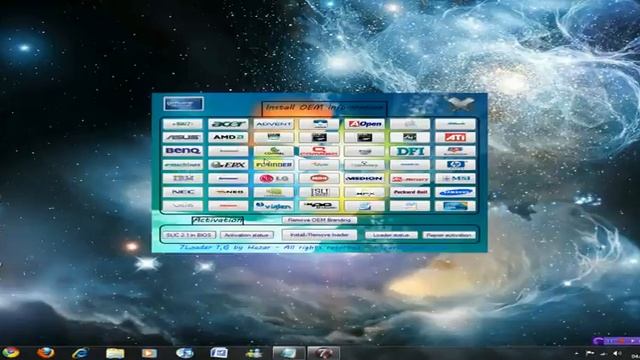Launch Firefox from the taskbar
This screenshot has width=640, height=360.
(x=46, y=352)
